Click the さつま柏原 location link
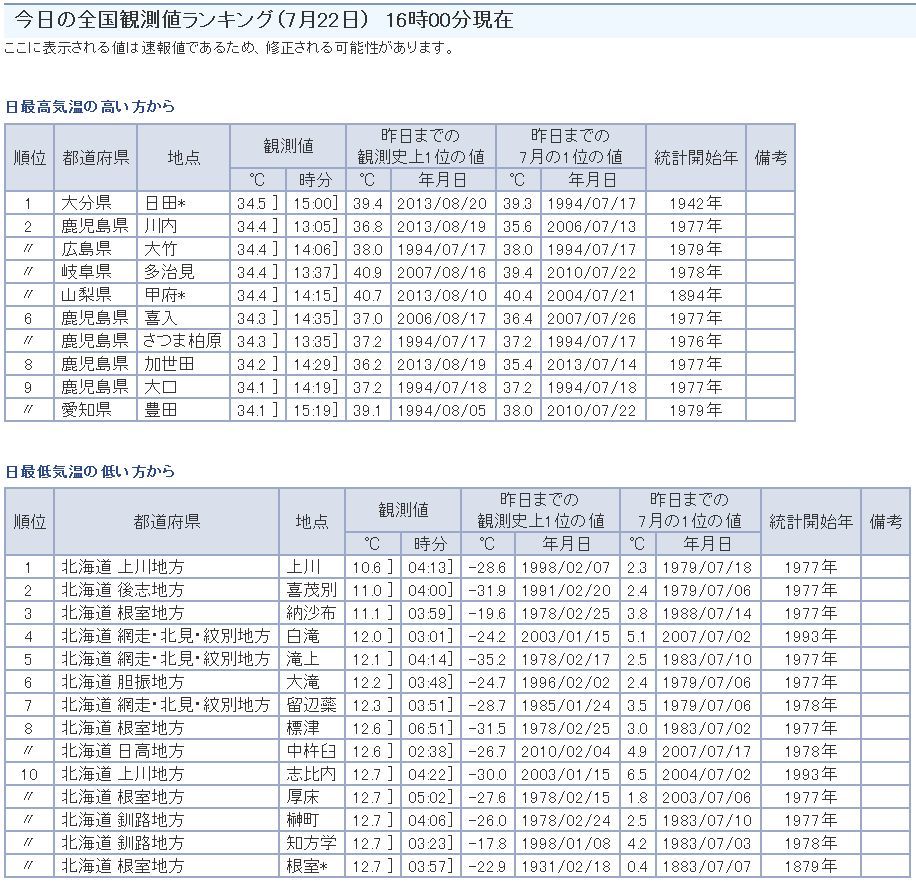The image size is (916, 883). click(x=181, y=341)
